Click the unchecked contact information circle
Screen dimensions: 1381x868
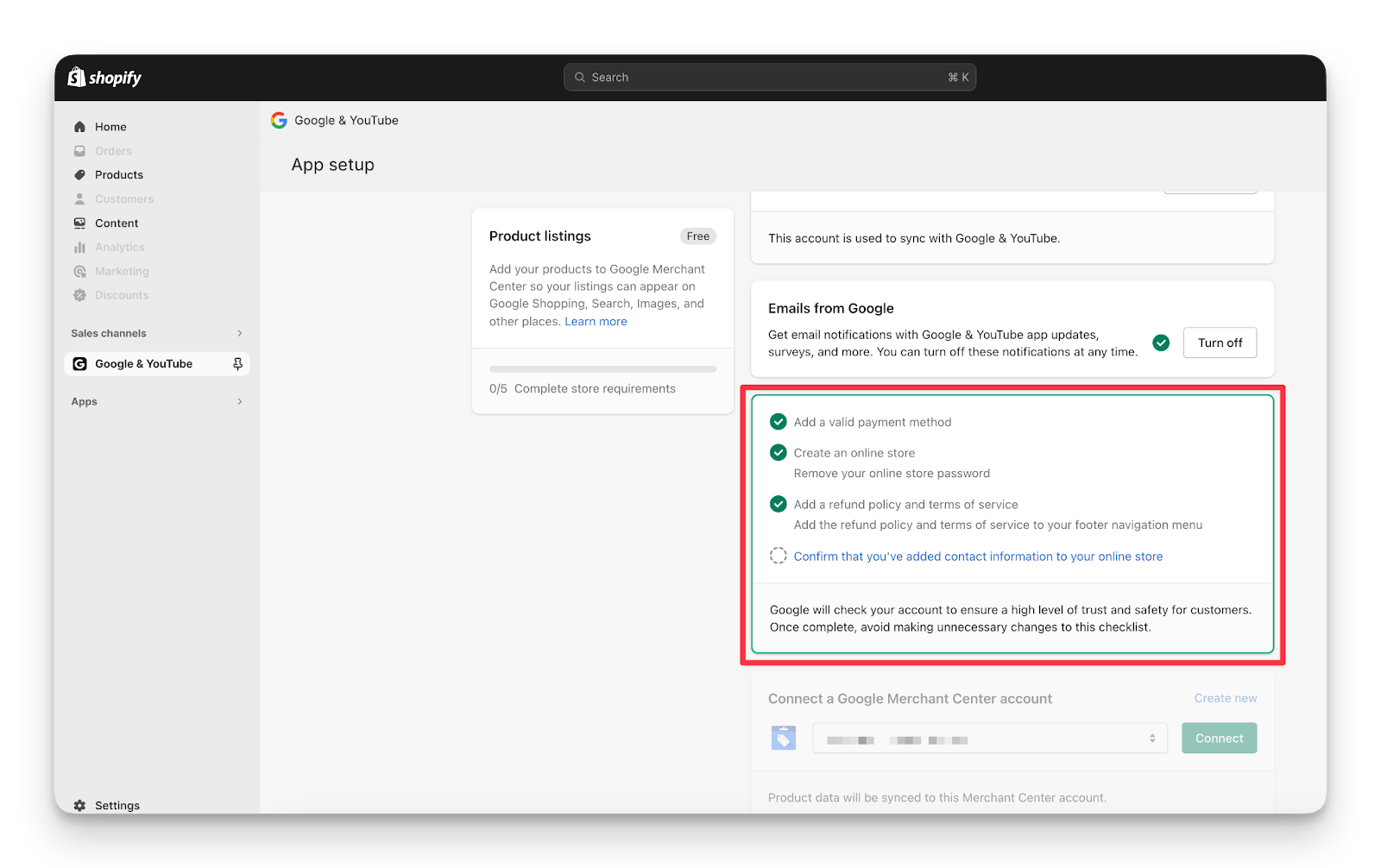[778, 557]
